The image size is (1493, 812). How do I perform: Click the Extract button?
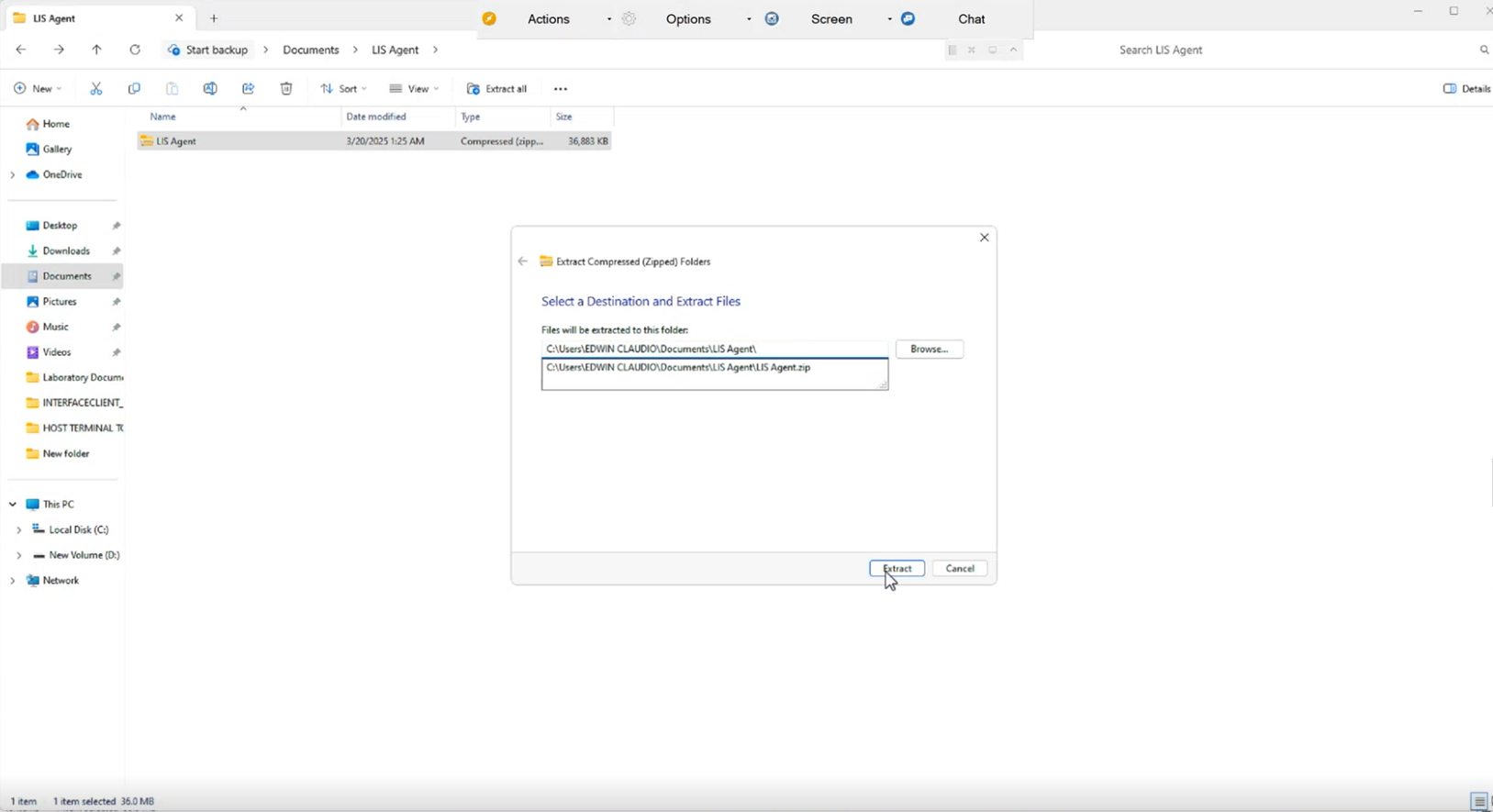click(897, 569)
